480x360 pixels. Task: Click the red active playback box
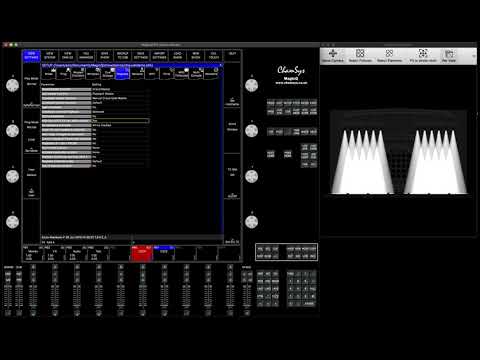click(x=141, y=254)
